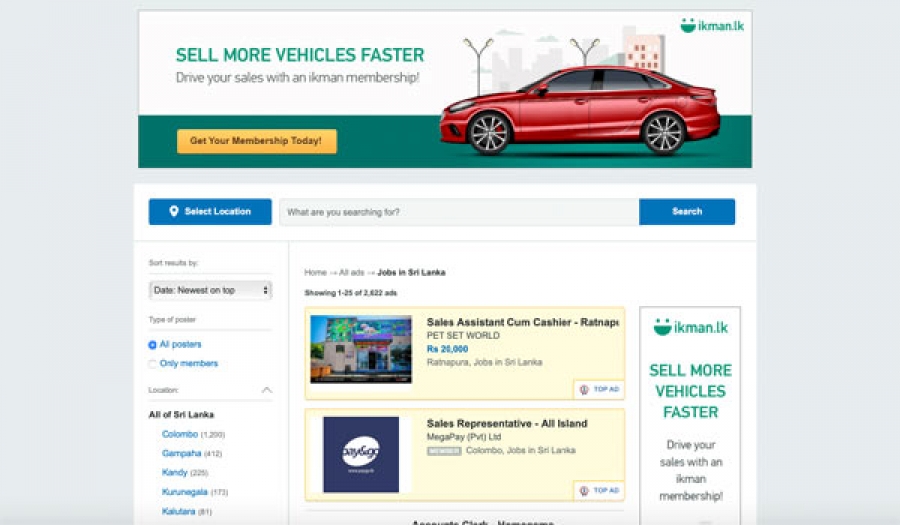Focus the 'What are you searching for?' field

tap(459, 212)
